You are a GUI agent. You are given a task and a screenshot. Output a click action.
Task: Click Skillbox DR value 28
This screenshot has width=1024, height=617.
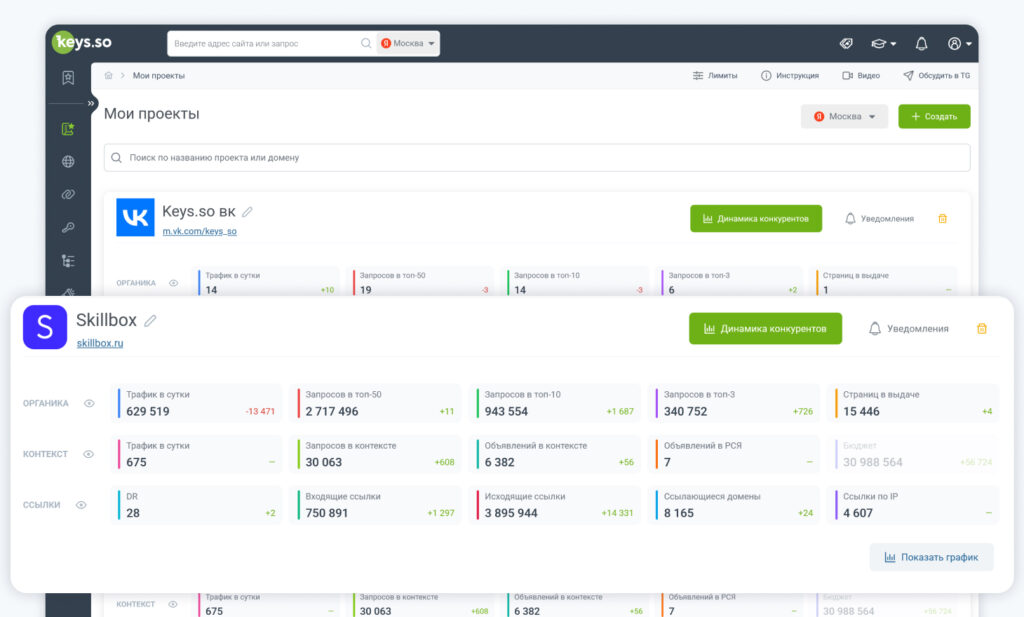[133, 513]
